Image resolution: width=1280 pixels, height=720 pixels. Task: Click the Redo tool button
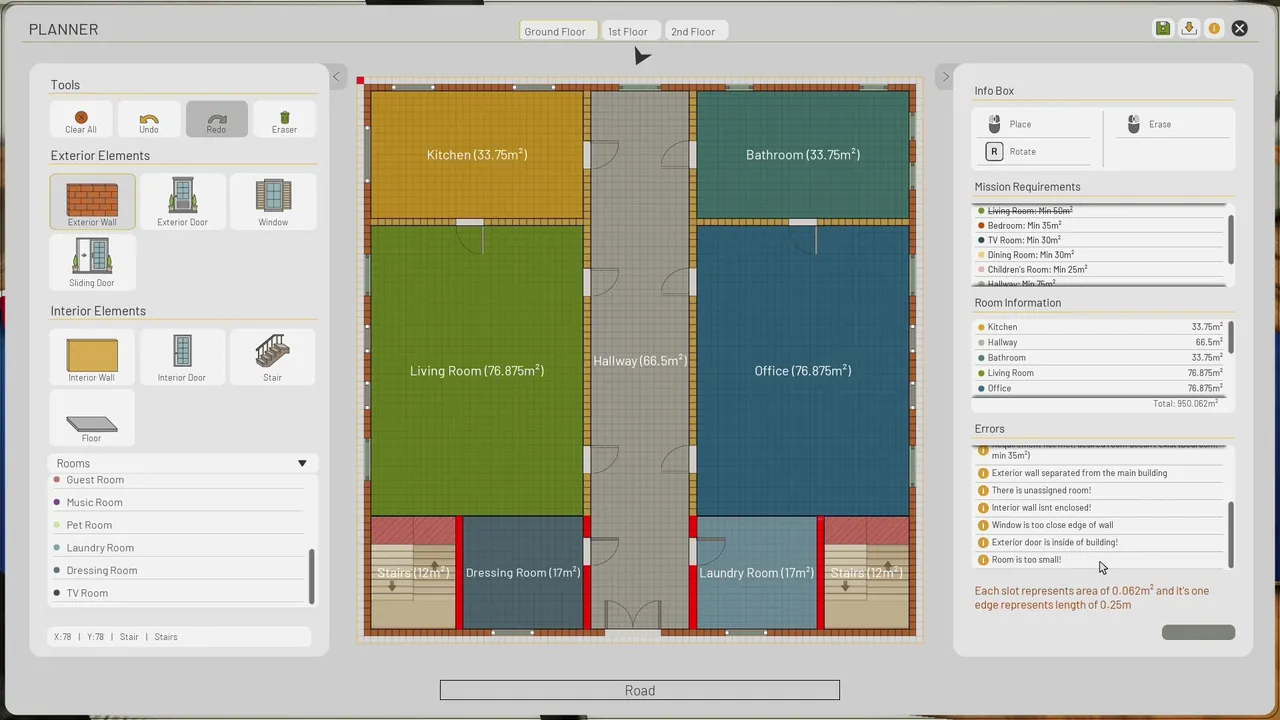click(217, 120)
